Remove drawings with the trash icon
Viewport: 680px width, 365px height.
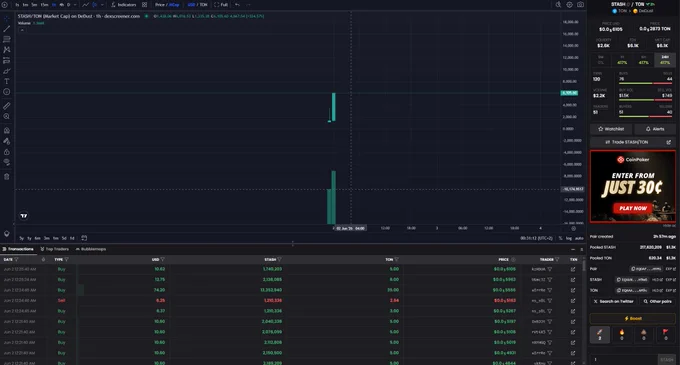point(7,176)
